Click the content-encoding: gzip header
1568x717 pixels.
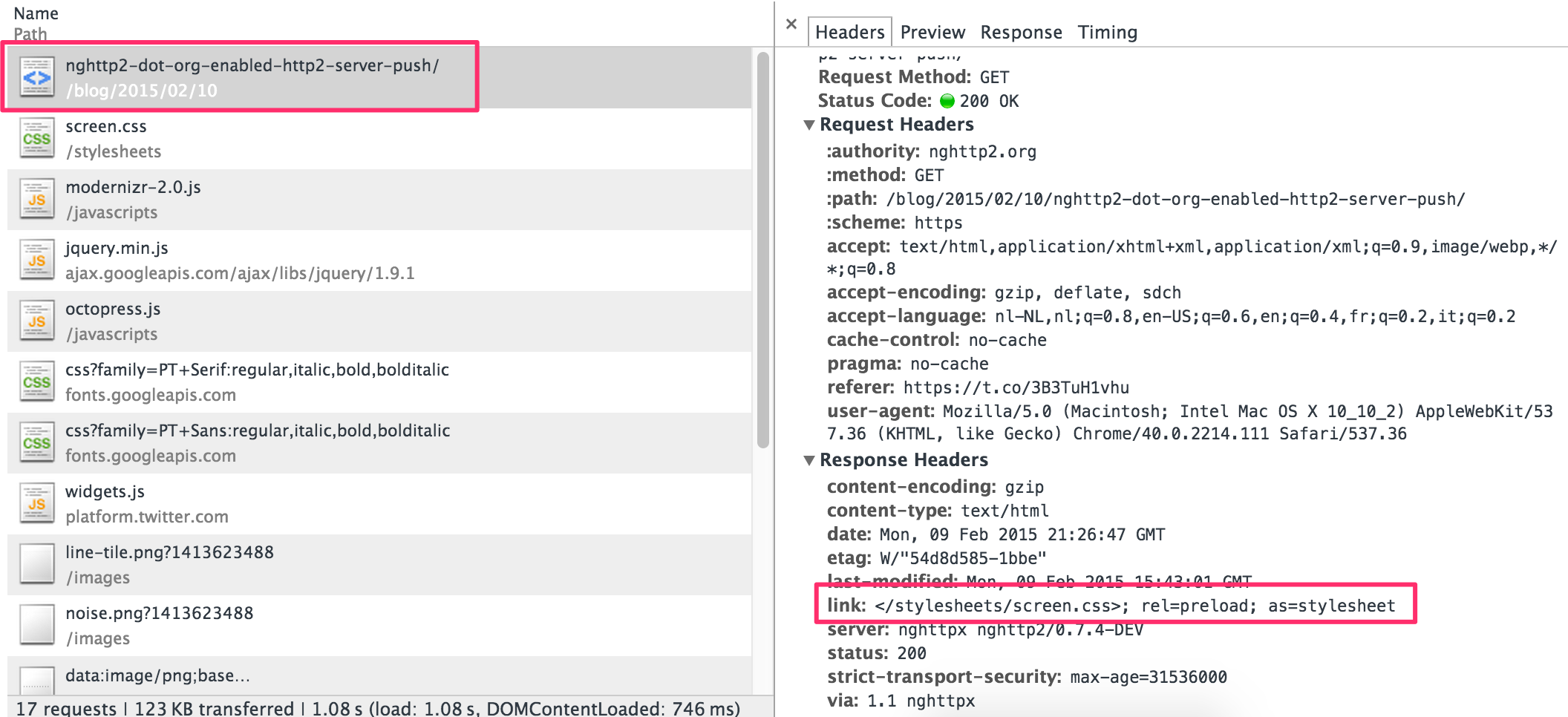935,487
